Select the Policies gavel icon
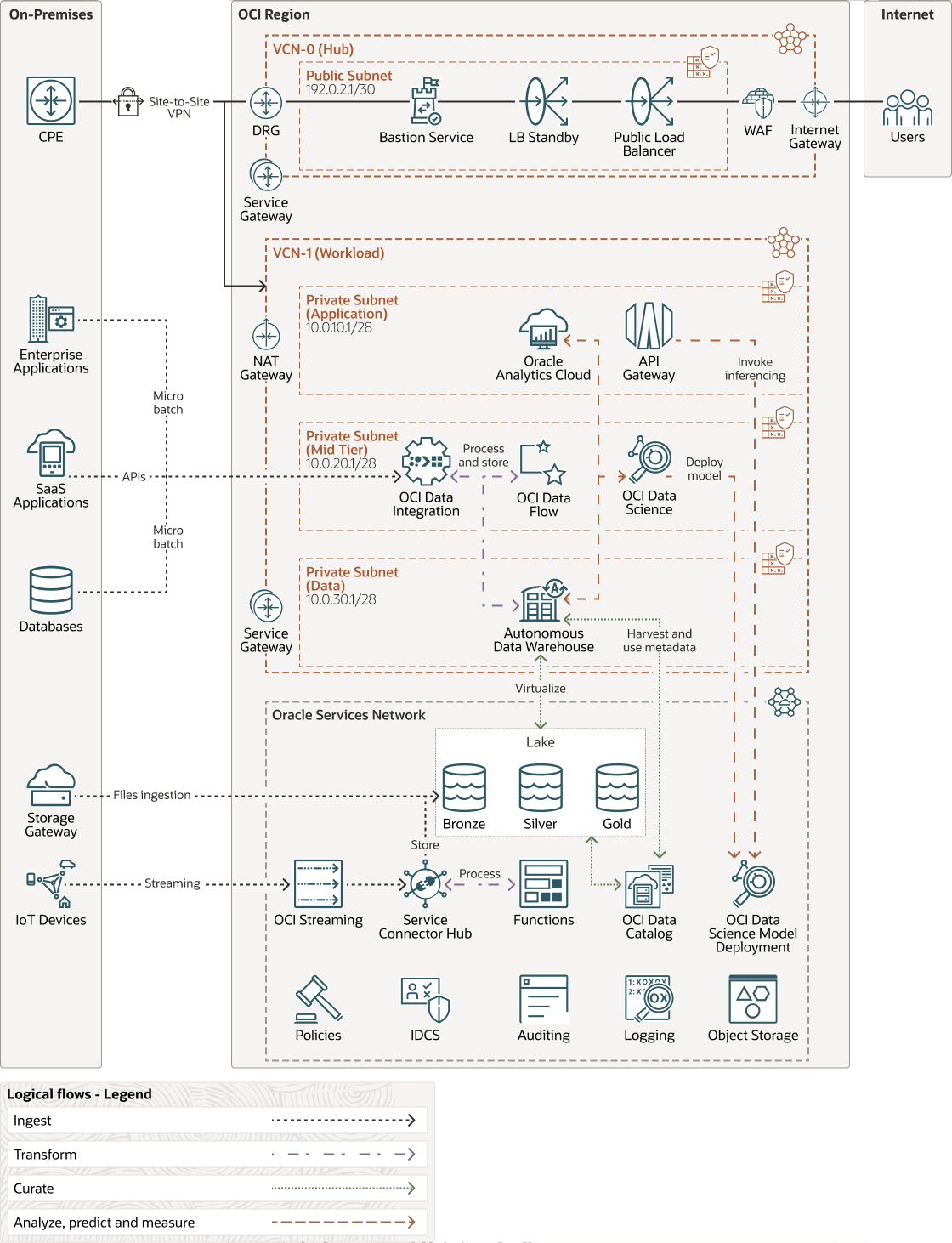952x1243 pixels. 319,999
